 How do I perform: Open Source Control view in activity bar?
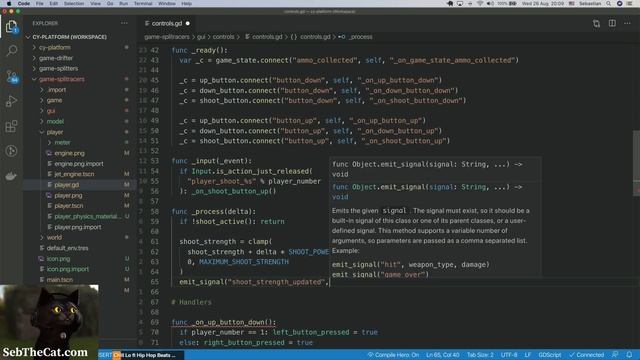point(11,76)
